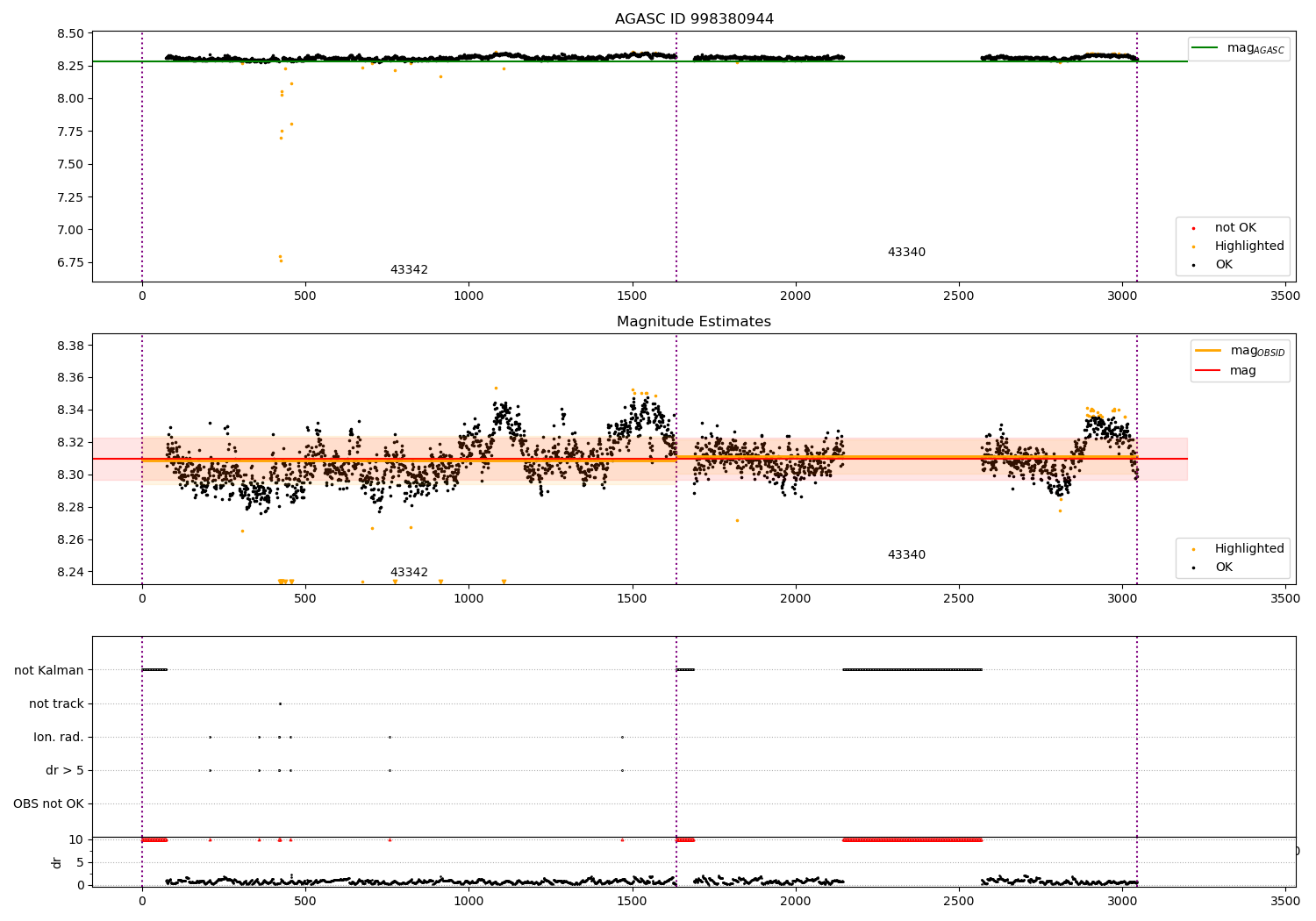Click y-axis tick 8.25
The width and height of the screenshot is (1316, 921).
(x=69, y=66)
